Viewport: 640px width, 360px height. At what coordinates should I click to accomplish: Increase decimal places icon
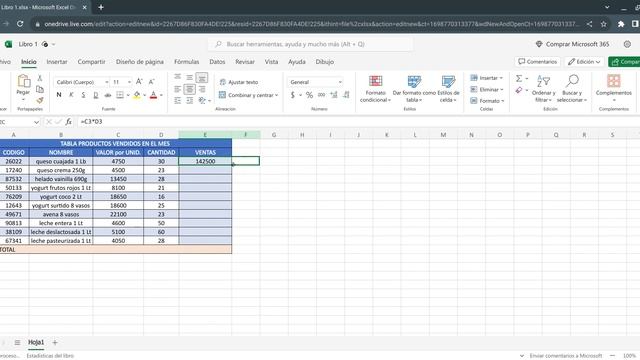tap(334, 95)
